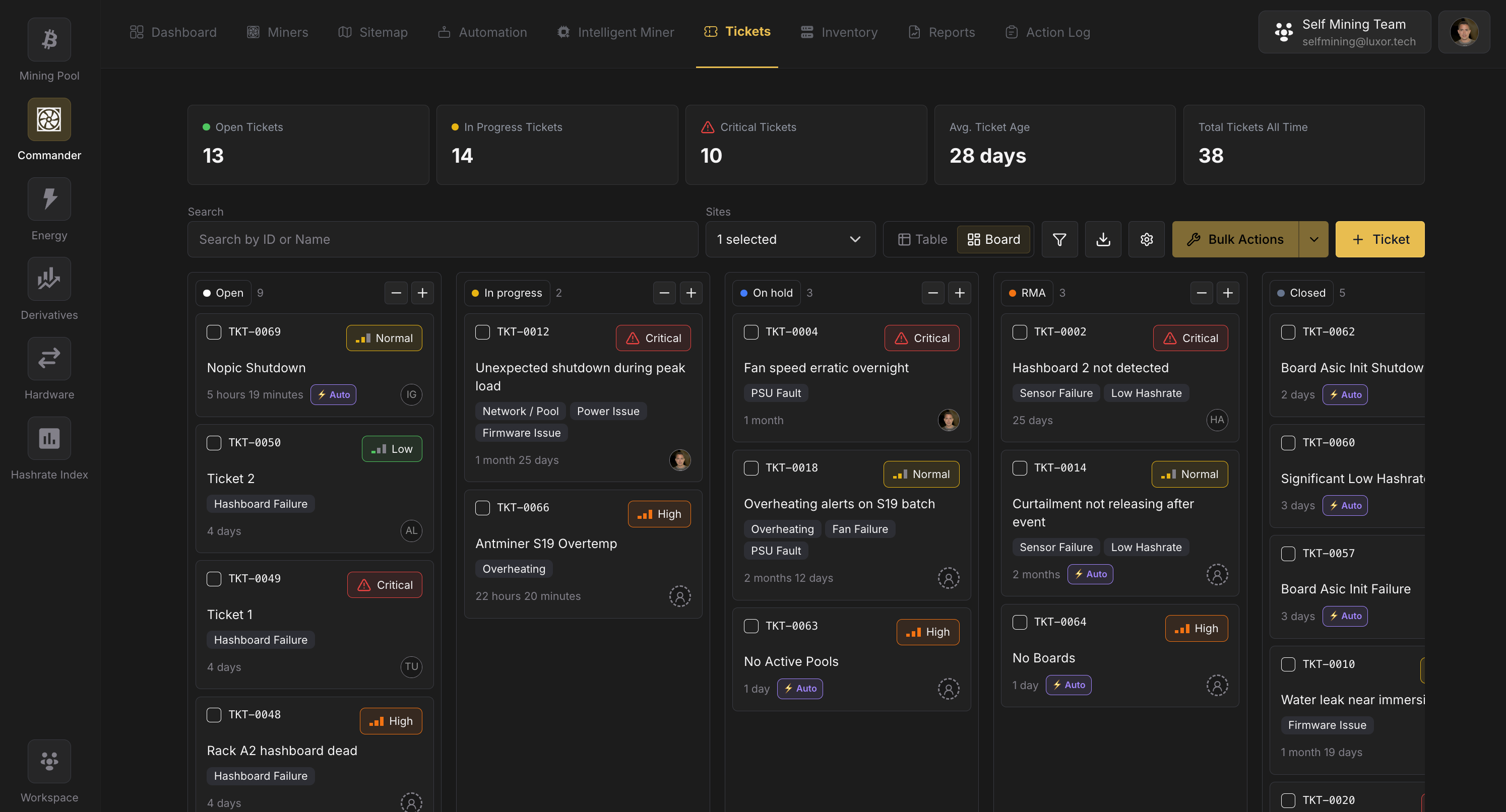Image resolution: width=1506 pixels, height=812 pixels.
Task: Check the TKT-0066 ticket checkbox
Action: click(x=482, y=508)
